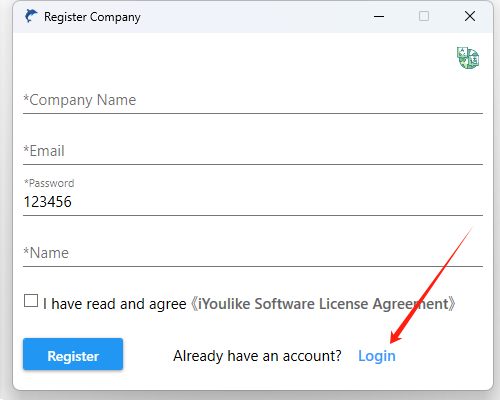Minimize the Register Company window
Image resolution: width=500 pixels, height=400 pixels.
pos(379,16)
